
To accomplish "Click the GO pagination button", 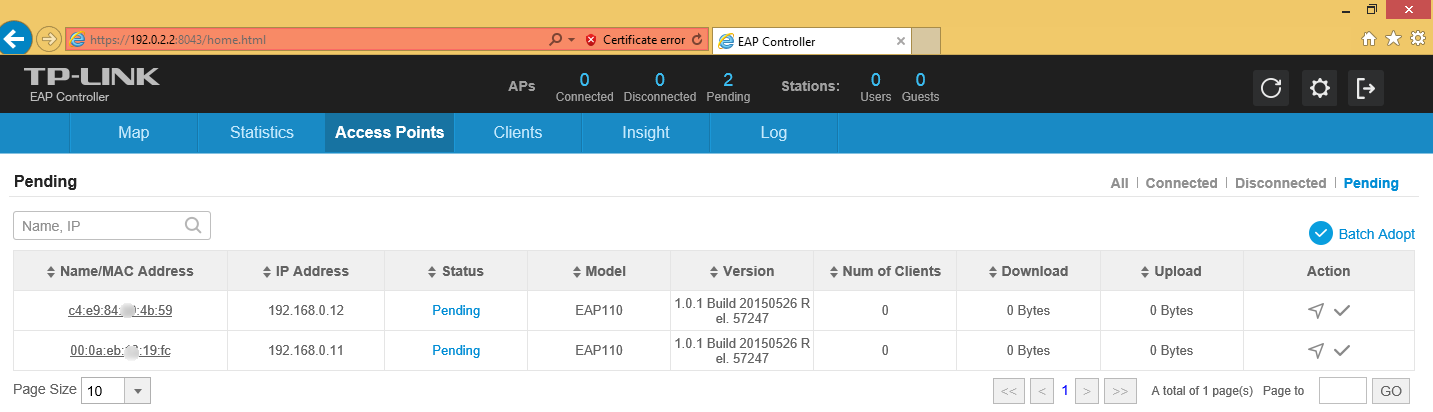I will (x=1391, y=391).
